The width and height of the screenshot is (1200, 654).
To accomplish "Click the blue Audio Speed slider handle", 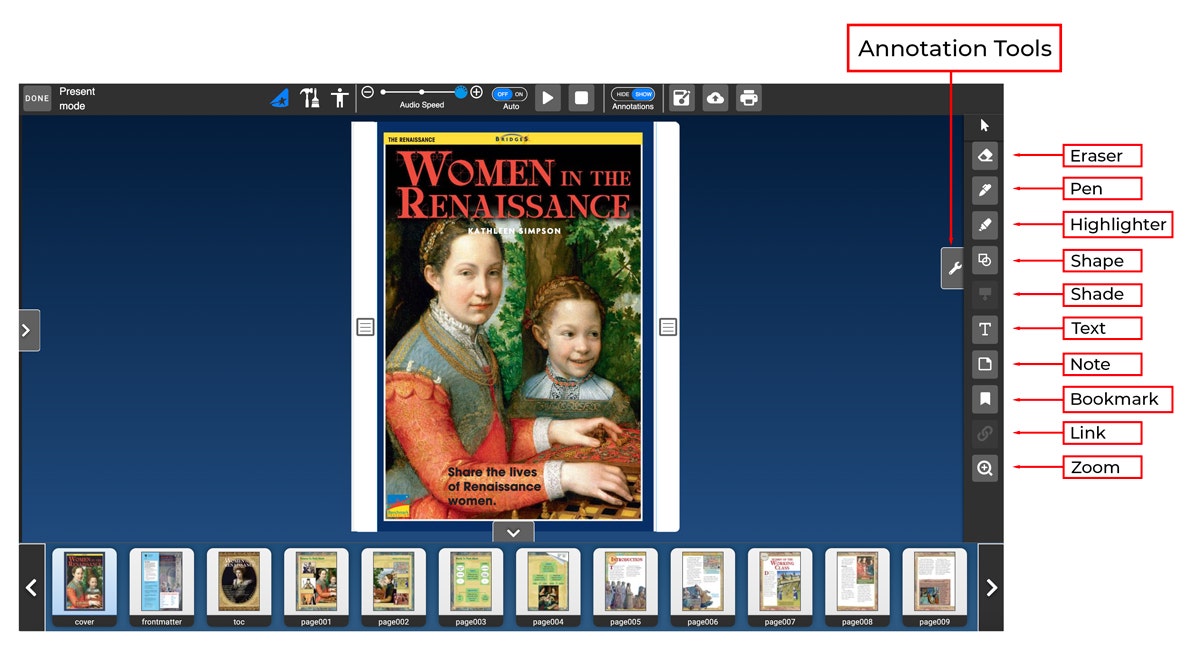I will 461,92.
